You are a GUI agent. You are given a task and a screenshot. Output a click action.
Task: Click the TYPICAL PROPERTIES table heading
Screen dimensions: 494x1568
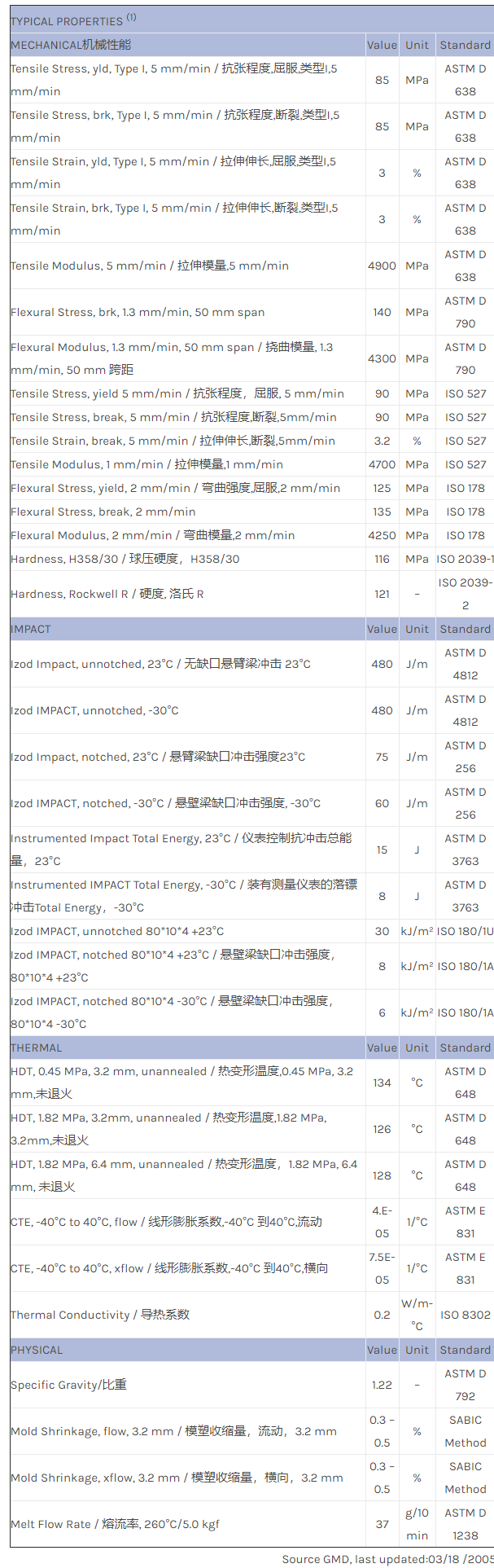click(x=67, y=21)
